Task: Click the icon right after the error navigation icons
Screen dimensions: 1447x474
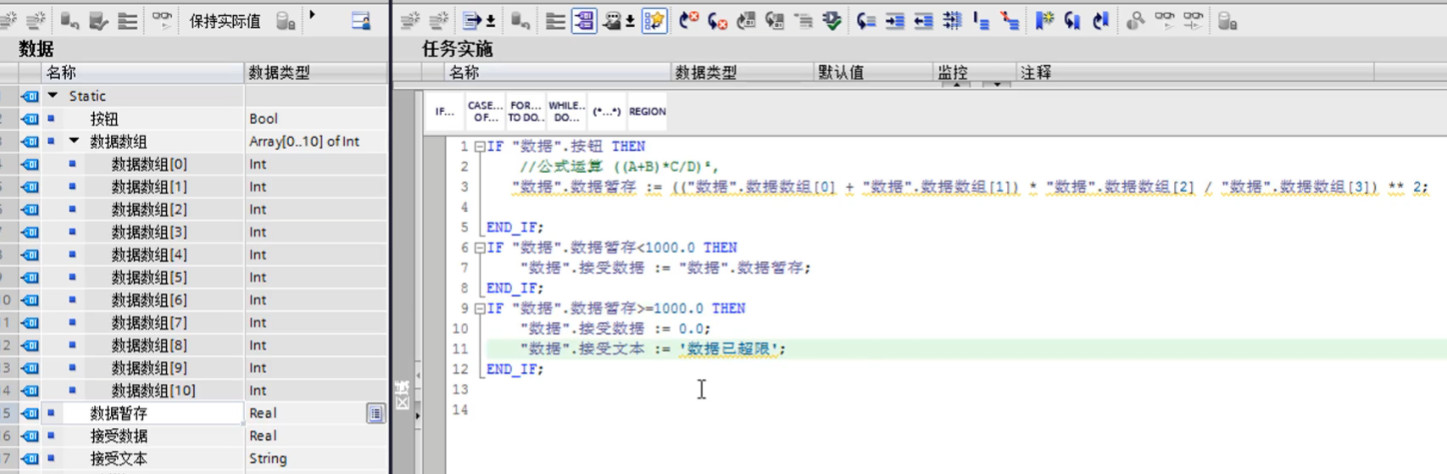Action: [745, 20]
